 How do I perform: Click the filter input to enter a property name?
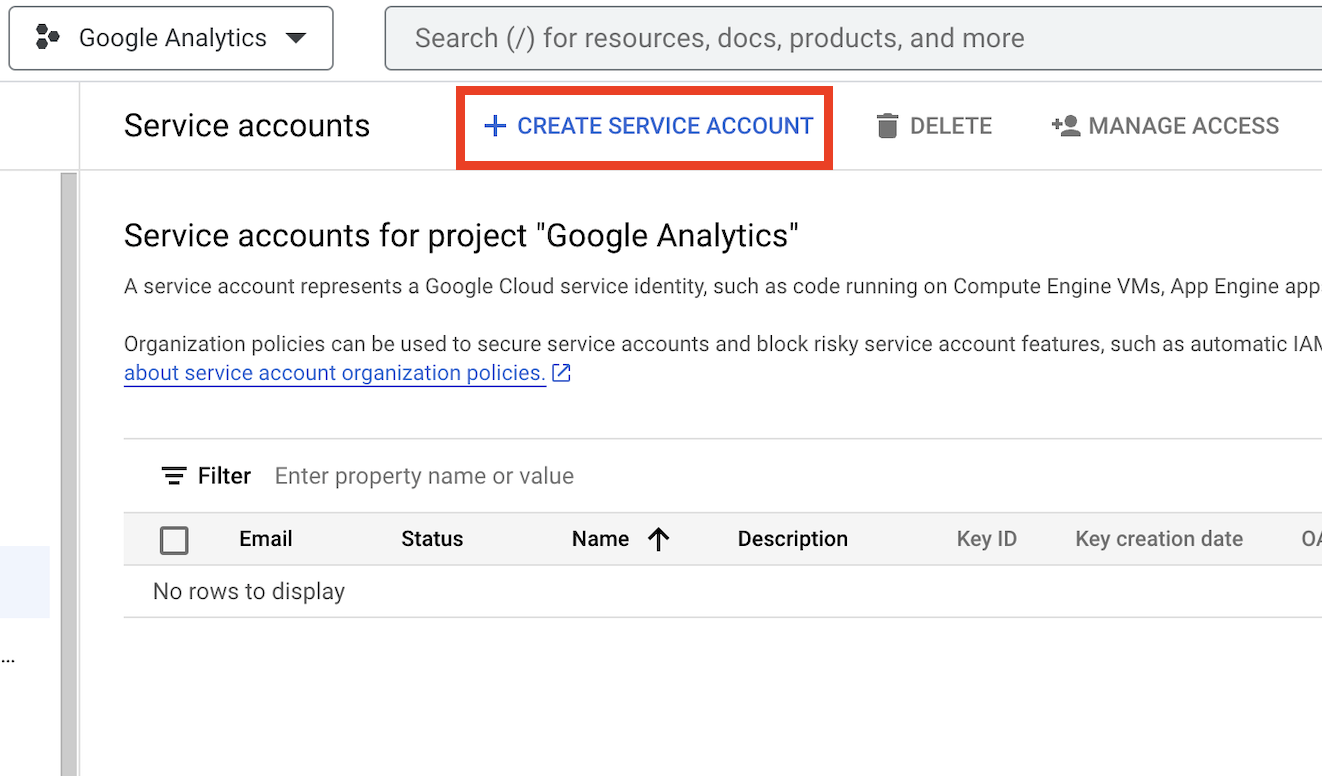424,476
